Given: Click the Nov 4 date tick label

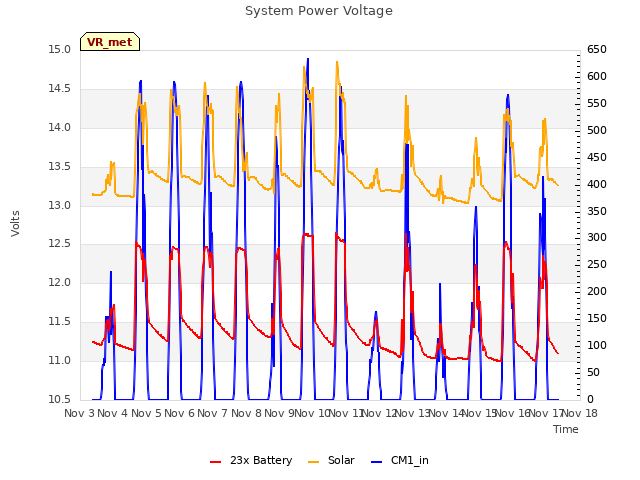Looking at the screenshot, I should (113, 413).
